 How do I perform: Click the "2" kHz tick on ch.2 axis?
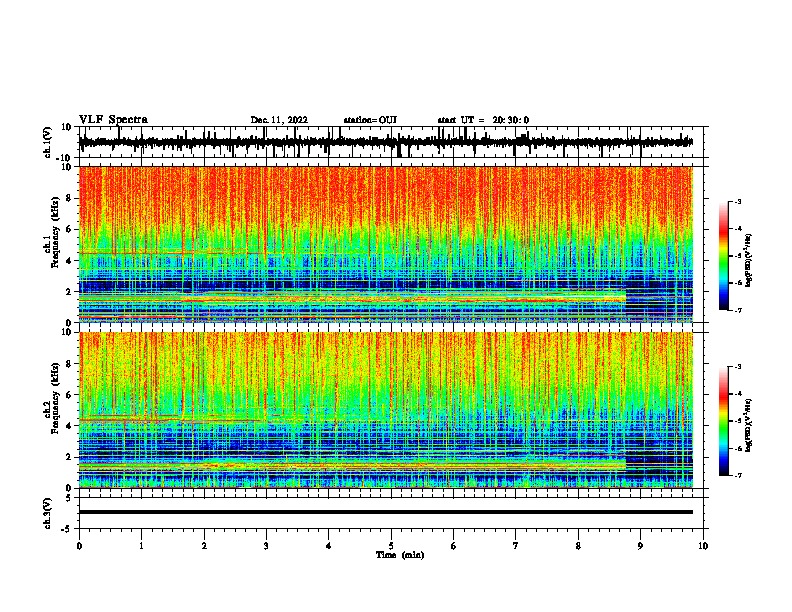[x=69, y=457]
